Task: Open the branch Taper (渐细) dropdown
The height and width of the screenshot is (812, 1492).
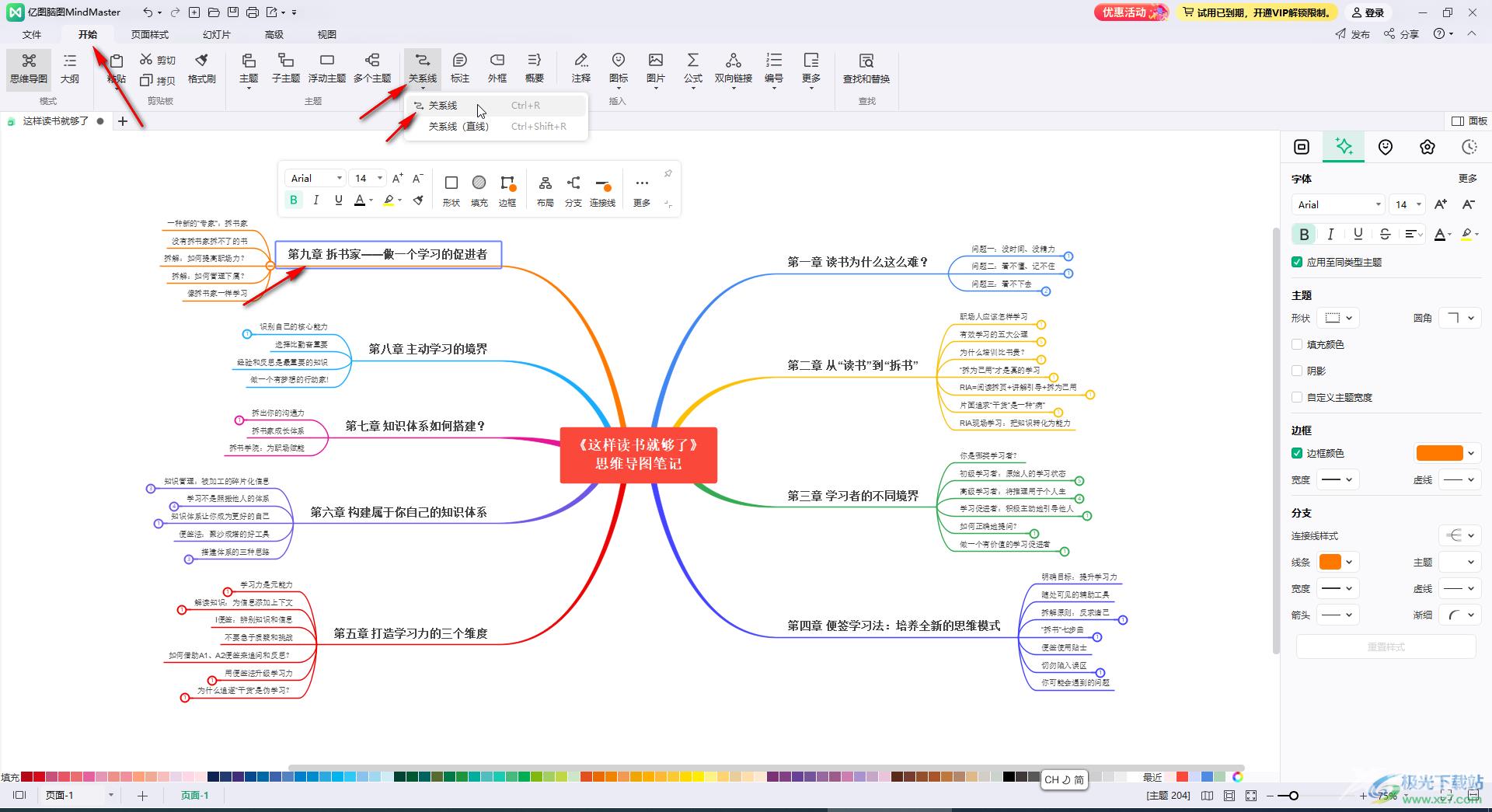Action: [x=1459, y=615]
